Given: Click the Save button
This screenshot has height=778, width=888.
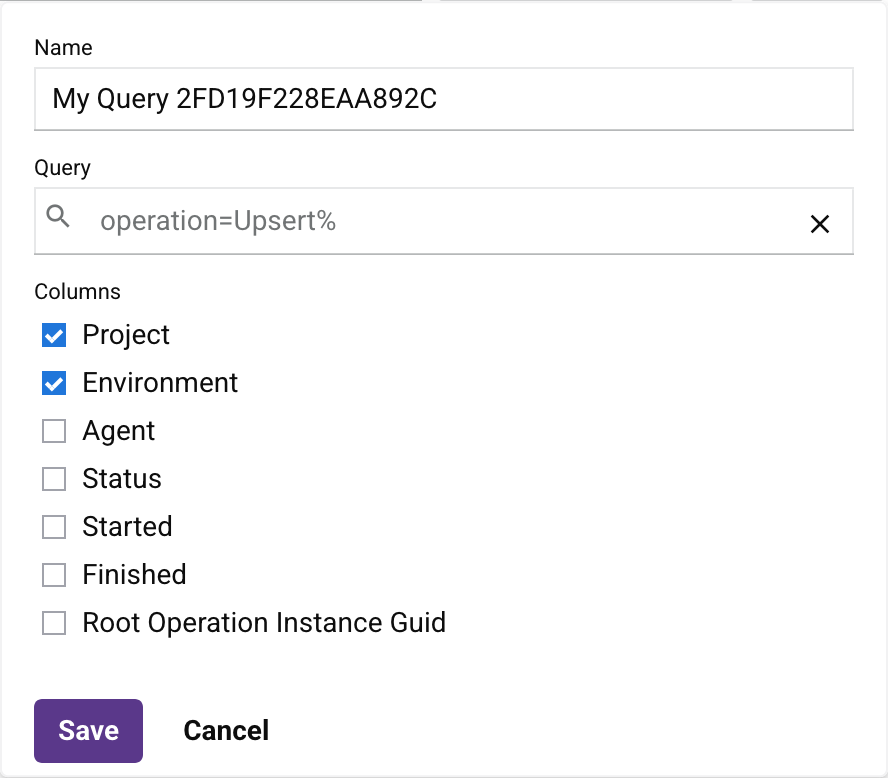Looking at the screenshot, I should [88, 730].
